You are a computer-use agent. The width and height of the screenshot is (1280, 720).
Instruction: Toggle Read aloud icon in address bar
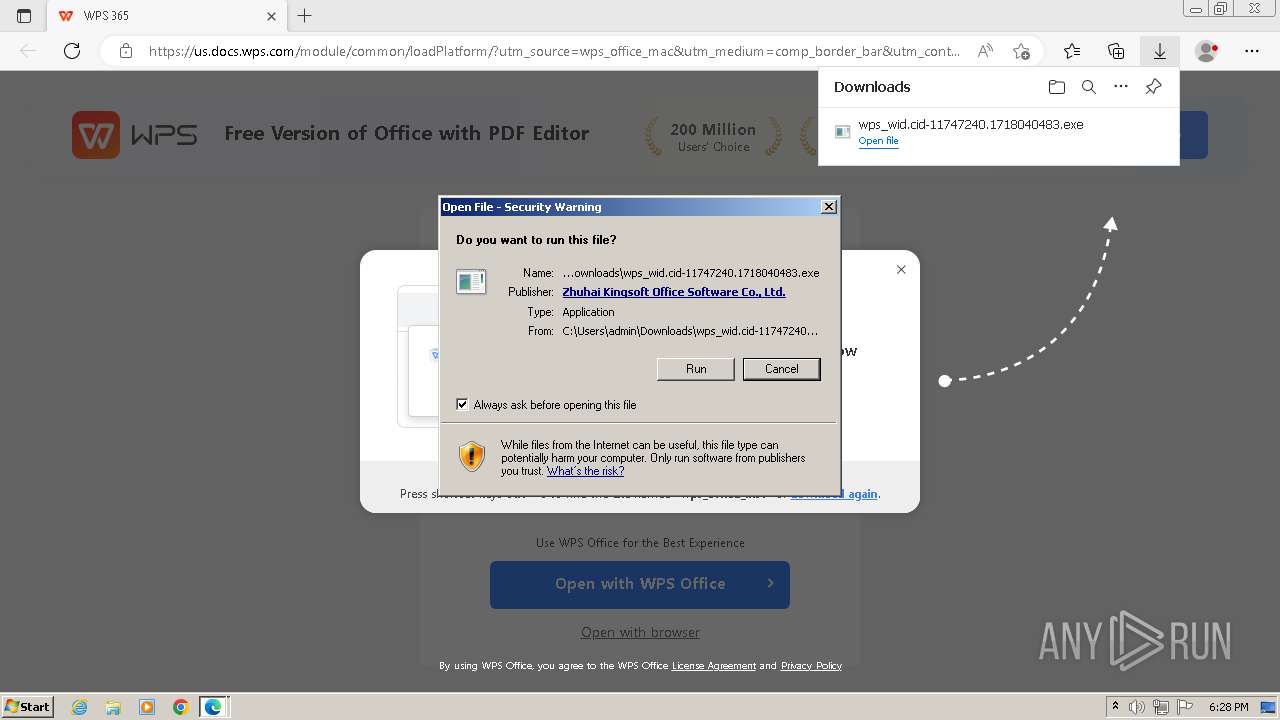click(985, 51)
